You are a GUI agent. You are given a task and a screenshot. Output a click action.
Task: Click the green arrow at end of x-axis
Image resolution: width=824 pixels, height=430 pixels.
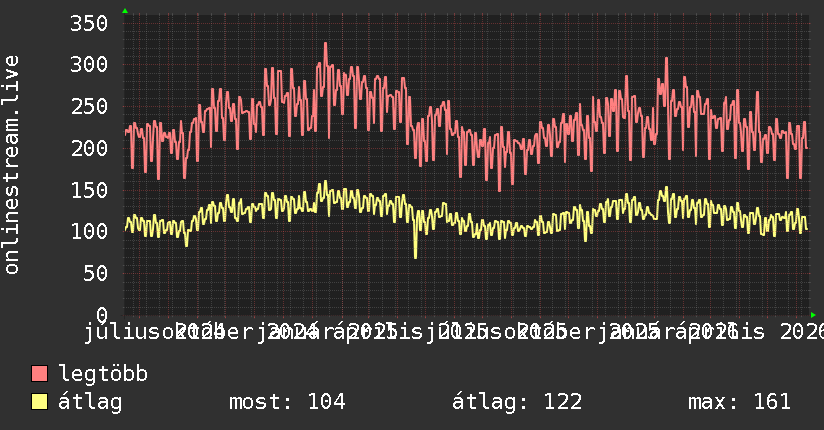(813, 315)
